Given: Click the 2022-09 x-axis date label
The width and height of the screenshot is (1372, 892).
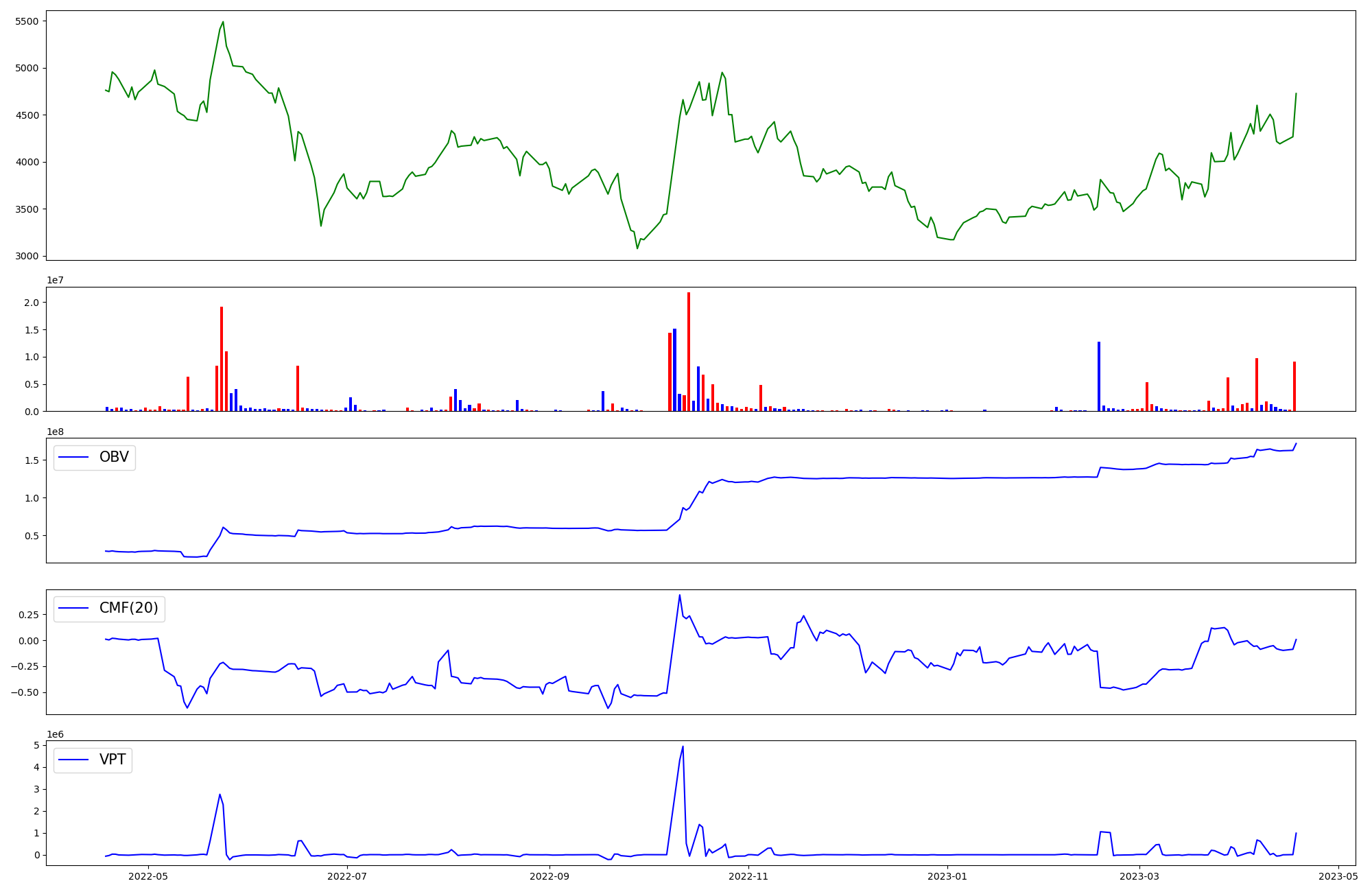Looking at the screenshot, I should pos(549,876).
